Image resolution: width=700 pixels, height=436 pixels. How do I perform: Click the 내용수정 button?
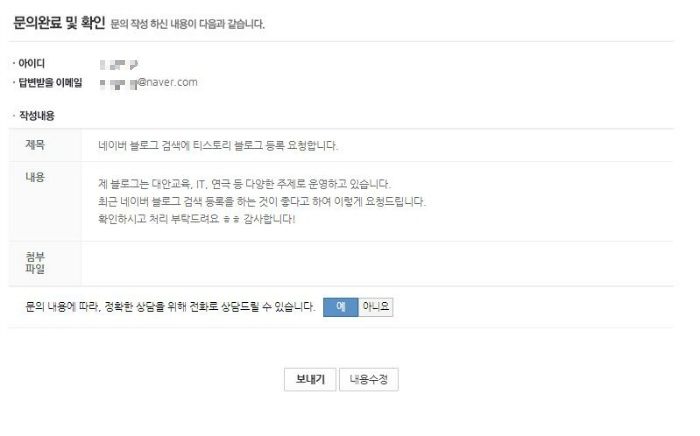coord(369,379)
